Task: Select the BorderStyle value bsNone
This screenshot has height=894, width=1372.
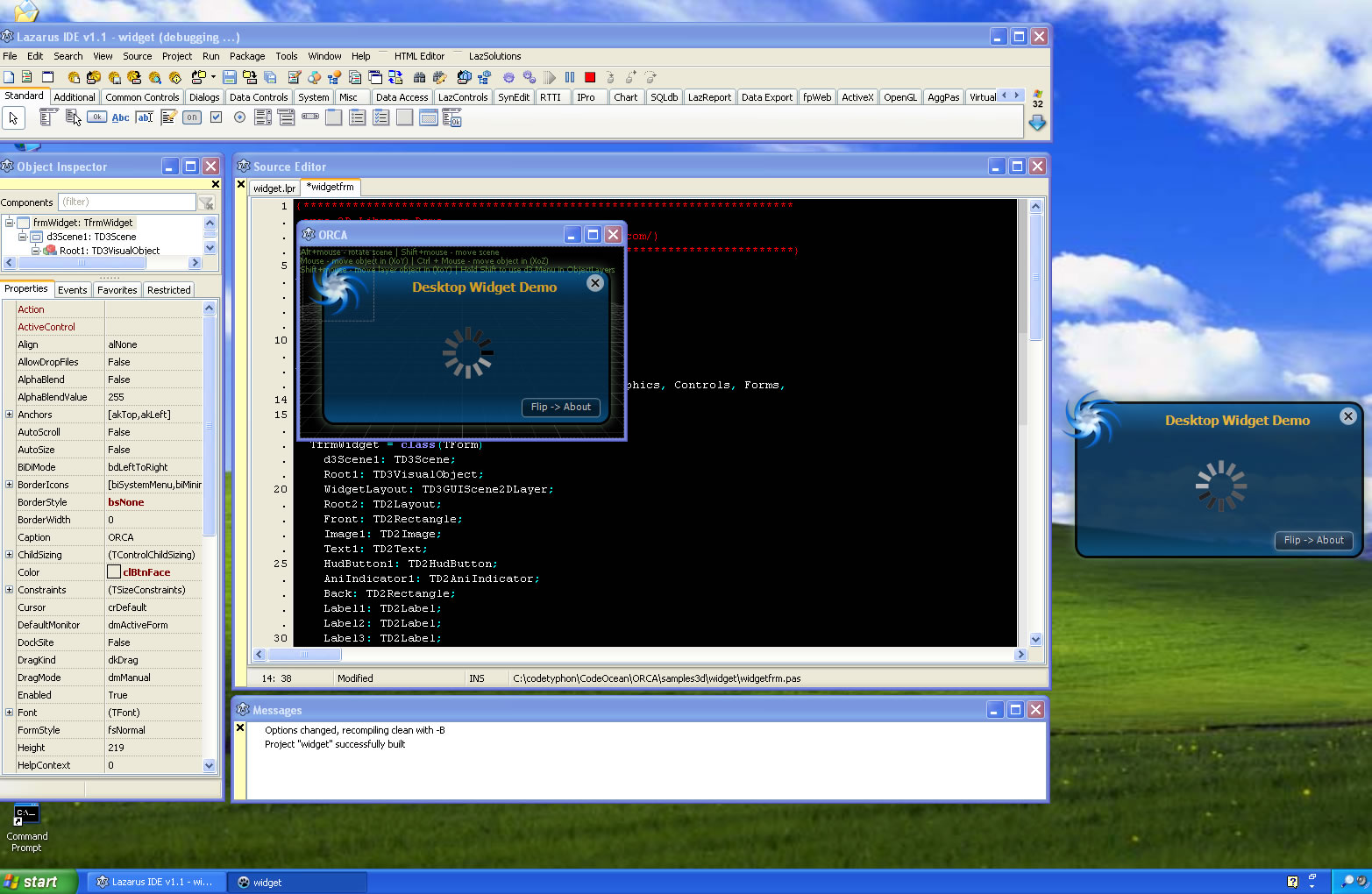Action: coord(126,502)
